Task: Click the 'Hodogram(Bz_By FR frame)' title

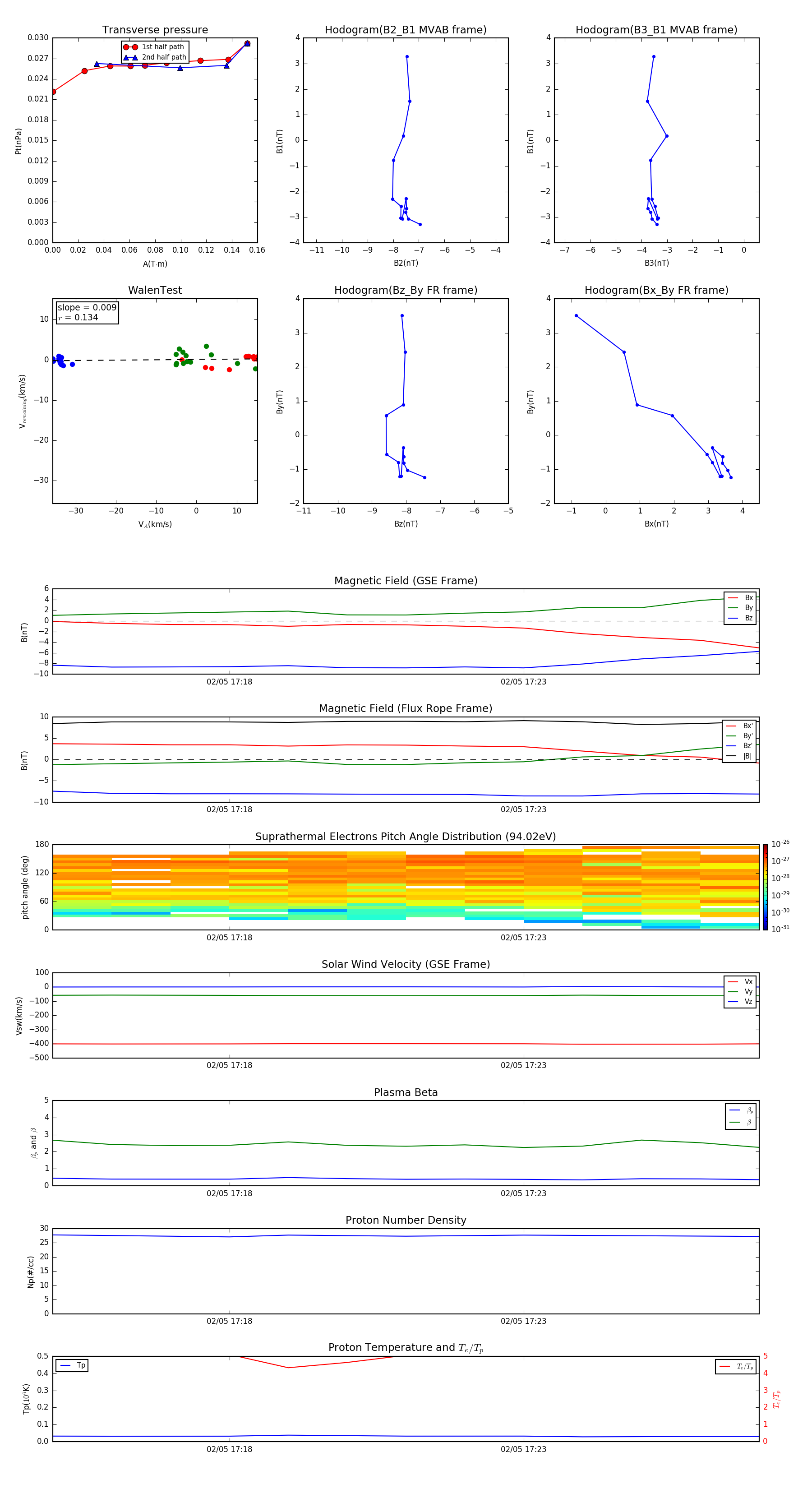Action: [x=406, y=290]
